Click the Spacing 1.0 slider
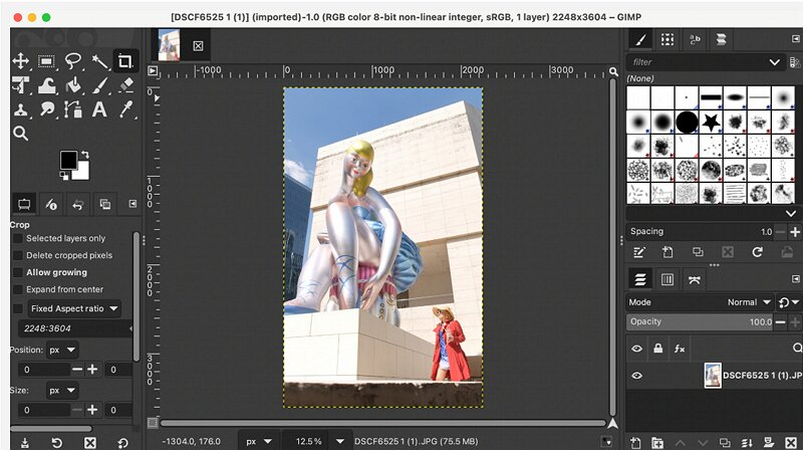 700,232
